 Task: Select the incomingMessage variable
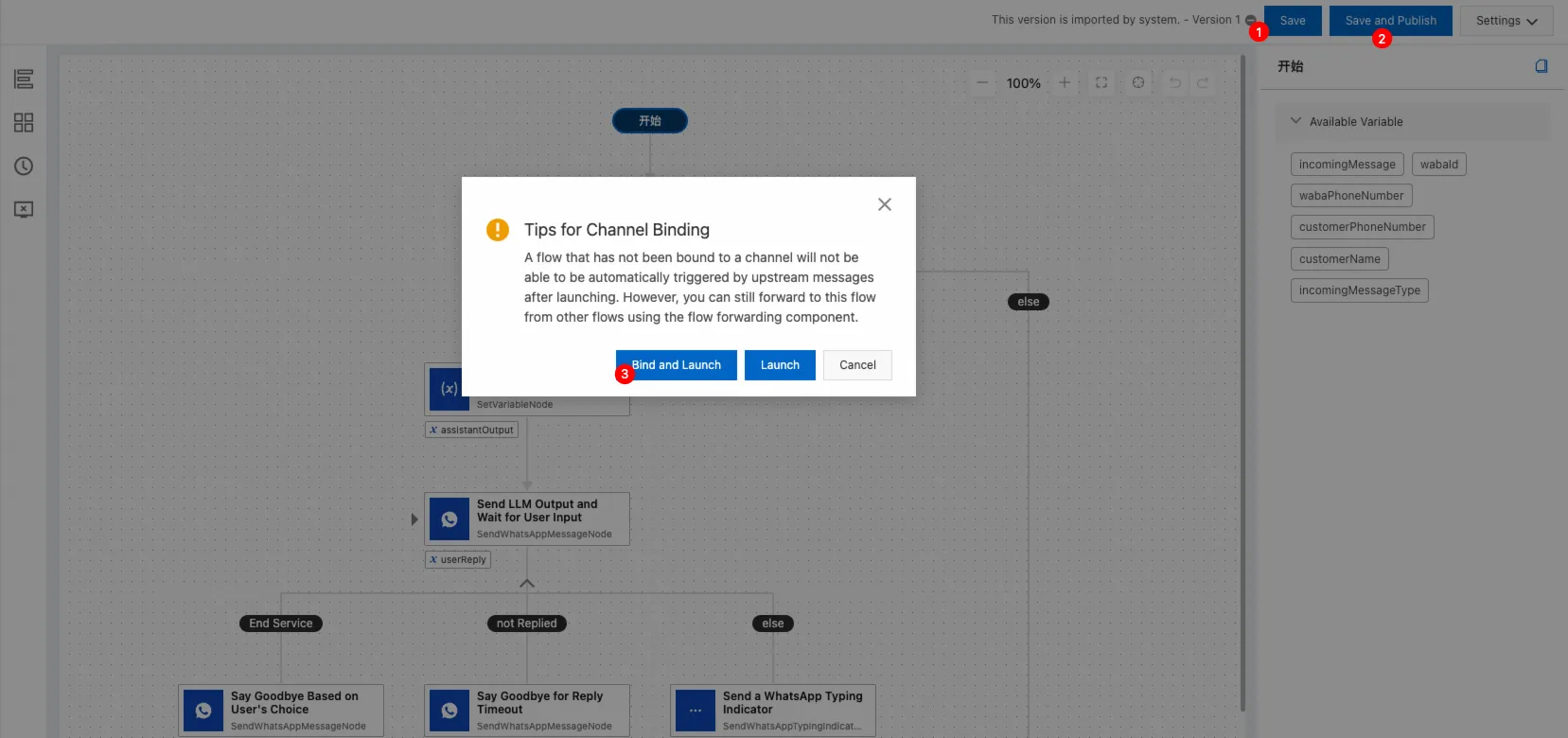[1347, 165]
